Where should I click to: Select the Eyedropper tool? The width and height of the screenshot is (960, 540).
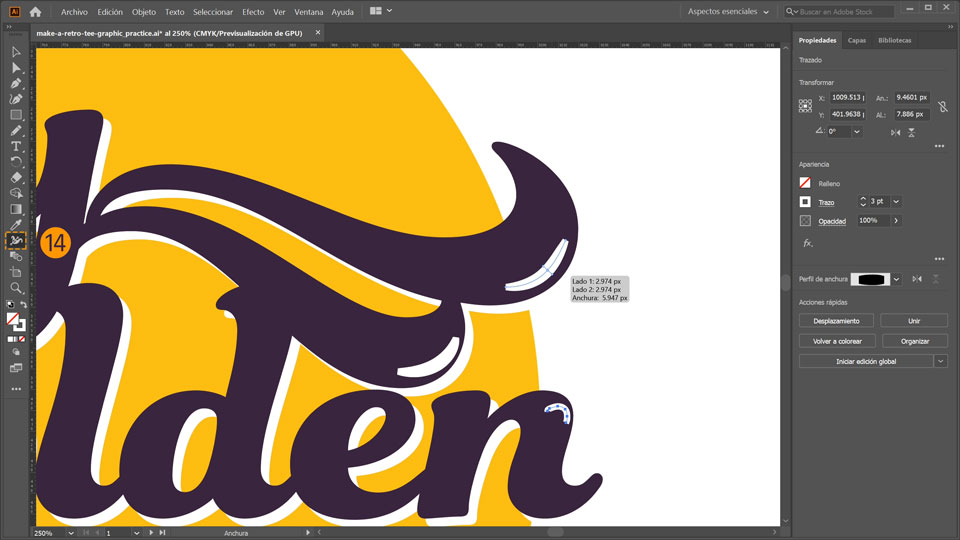click(16, 225)
